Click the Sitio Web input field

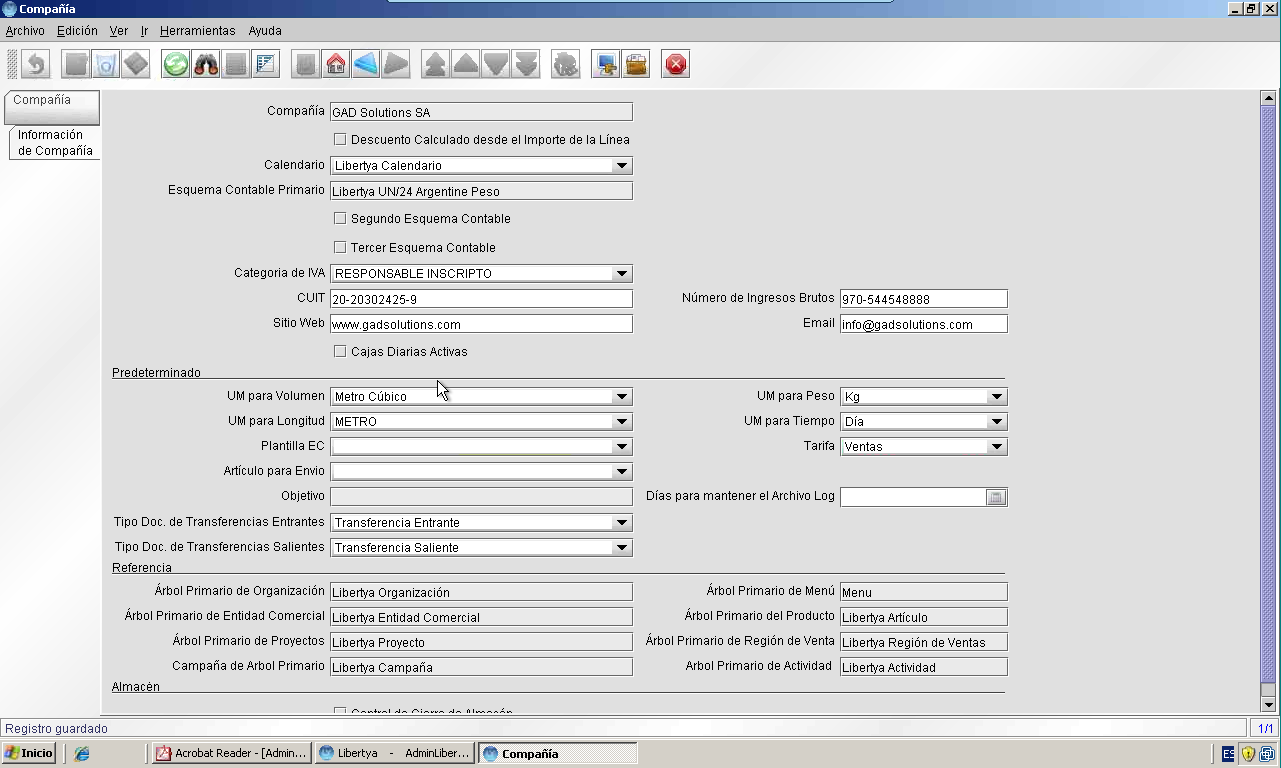tap(481, 324)
